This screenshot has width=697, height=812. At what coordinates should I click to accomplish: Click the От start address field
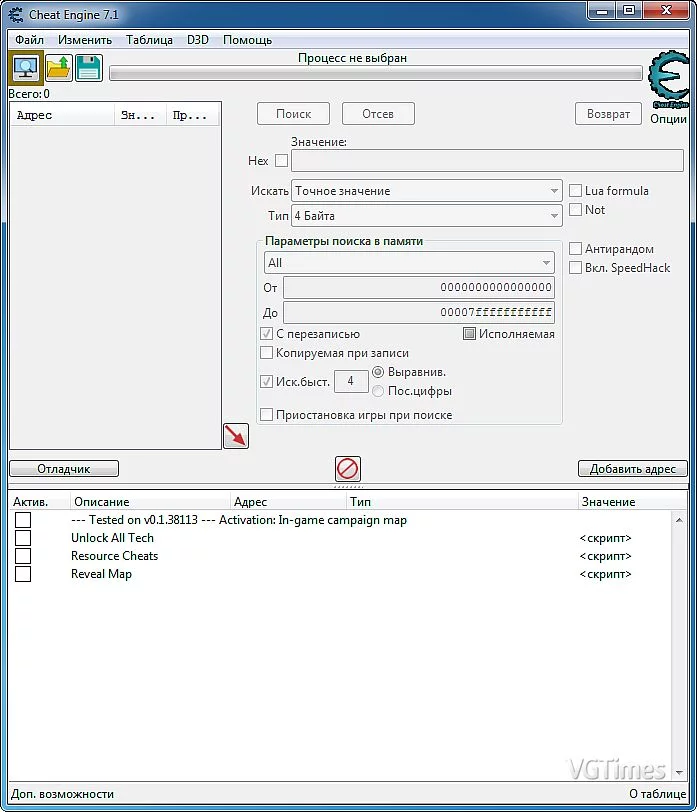pyautogui.click(x=419, y=287)
